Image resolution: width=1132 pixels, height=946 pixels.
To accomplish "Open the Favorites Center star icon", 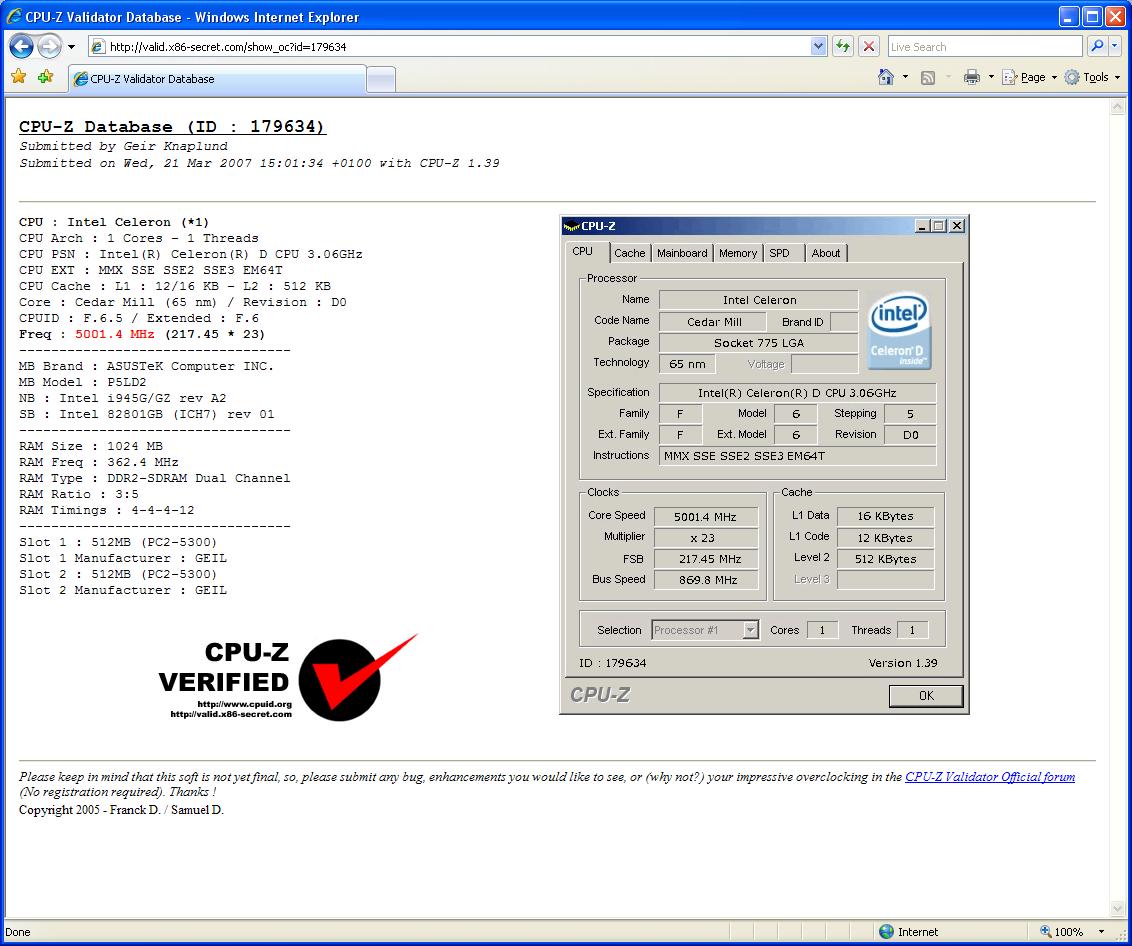I will pos(19,77).
